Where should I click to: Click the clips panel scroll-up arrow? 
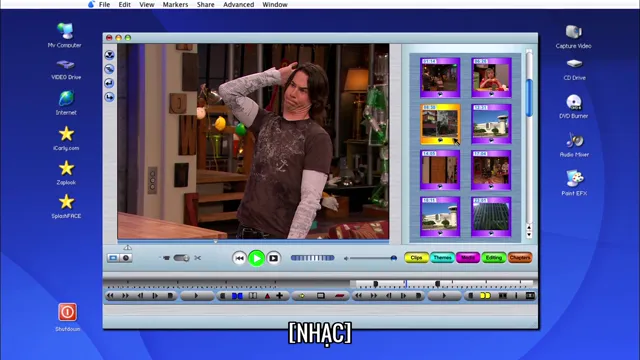pyautogui.click(x=529, y=227)
